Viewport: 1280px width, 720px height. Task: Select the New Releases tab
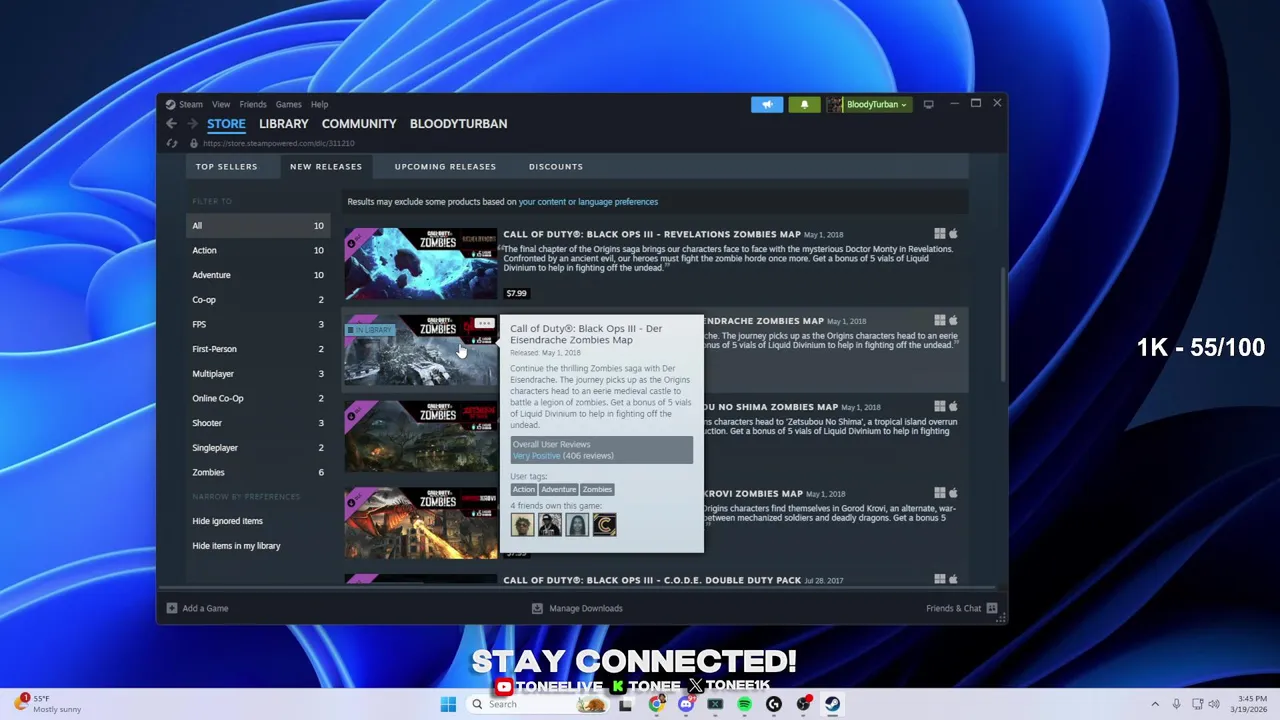[x=326, y=166]
